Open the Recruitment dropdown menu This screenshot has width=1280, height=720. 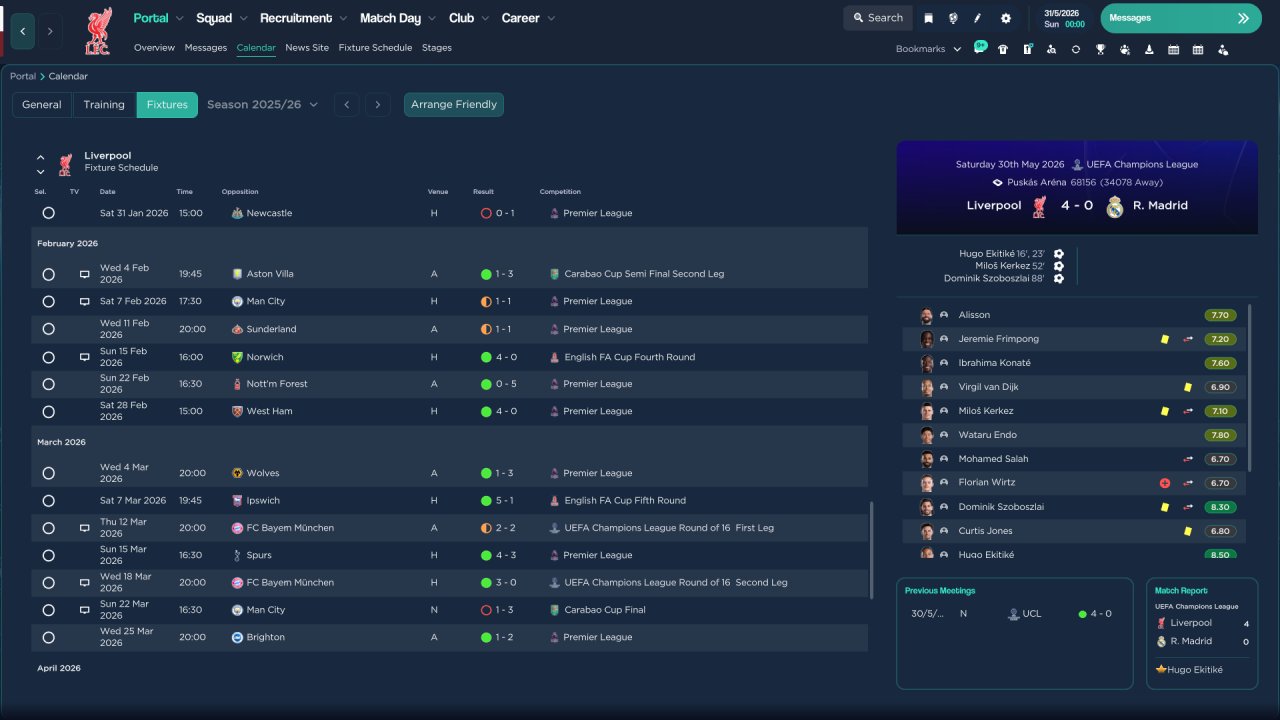[x=304, y=18]
